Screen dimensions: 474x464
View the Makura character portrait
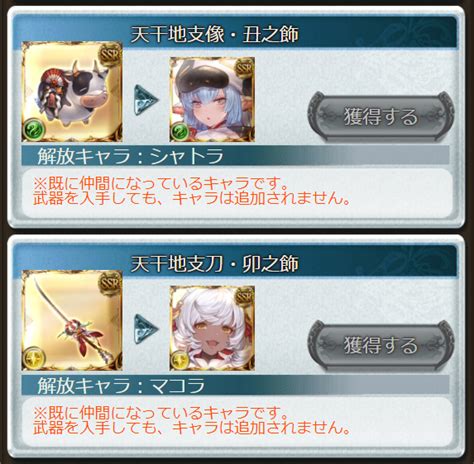pyautogui.click(x=212, y=328)
